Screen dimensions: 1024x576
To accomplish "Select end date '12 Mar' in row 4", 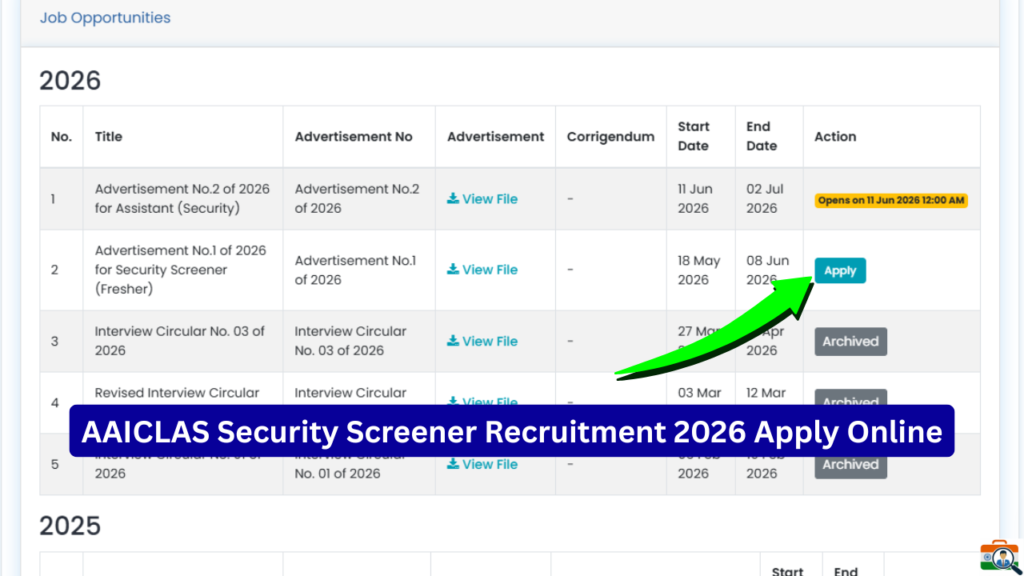I will point(765,392).
